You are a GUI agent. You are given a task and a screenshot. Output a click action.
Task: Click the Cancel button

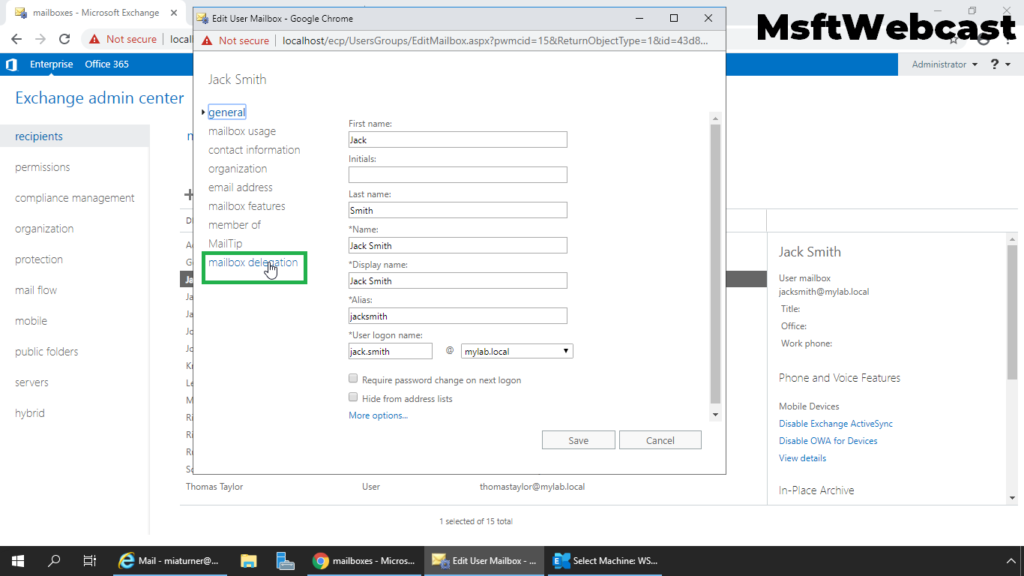[x=660, y=440]
